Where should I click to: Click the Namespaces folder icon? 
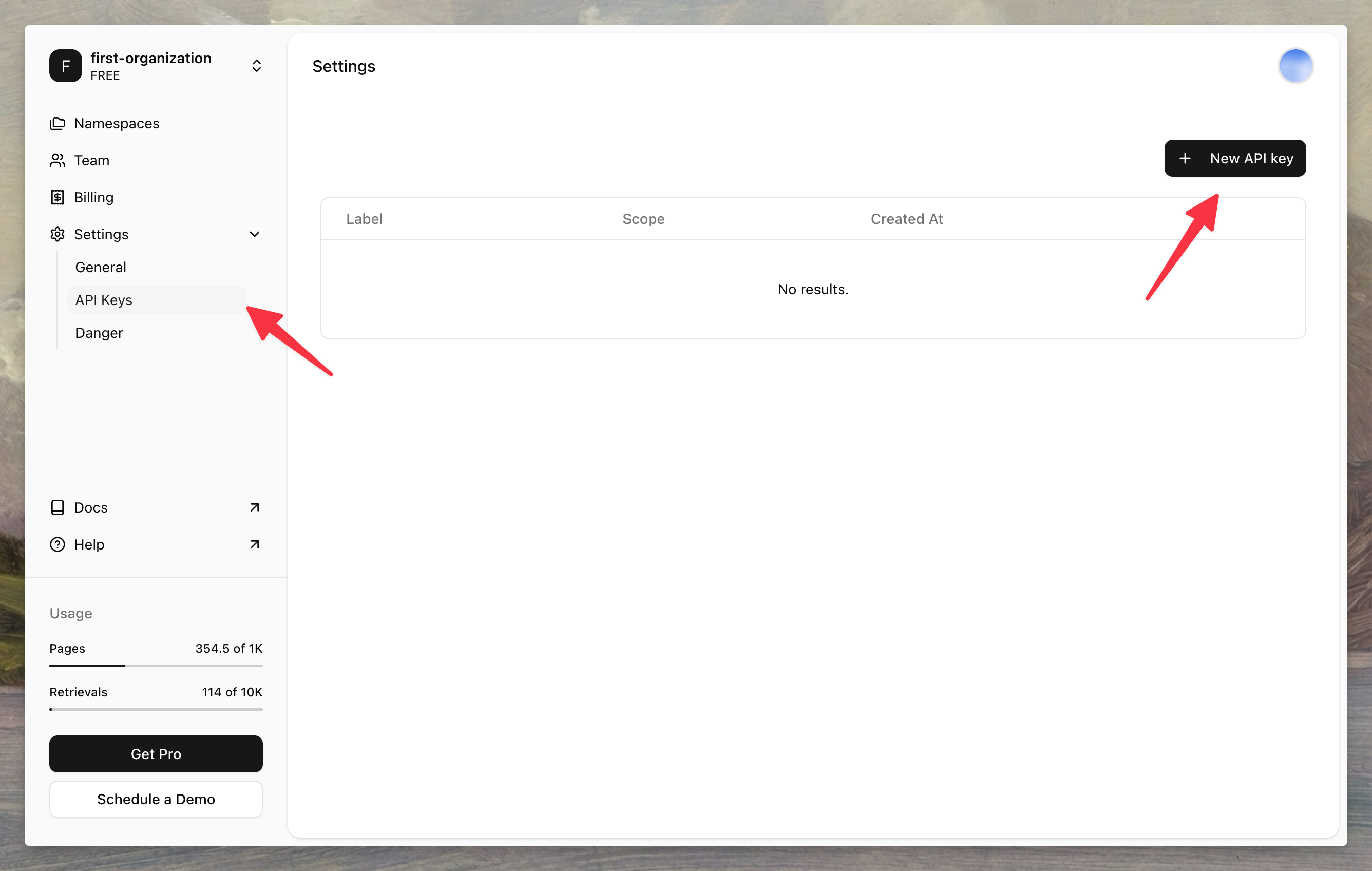(x=58, y=123)
